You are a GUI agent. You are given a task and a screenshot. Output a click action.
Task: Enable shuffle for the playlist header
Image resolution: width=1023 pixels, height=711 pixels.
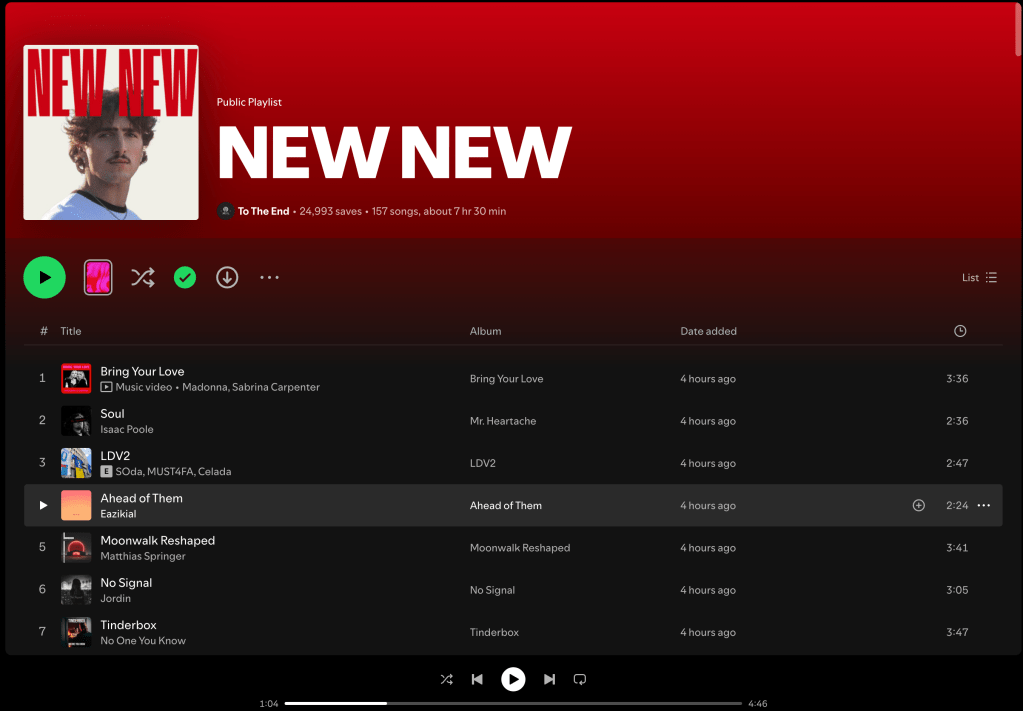coord(143,277)
